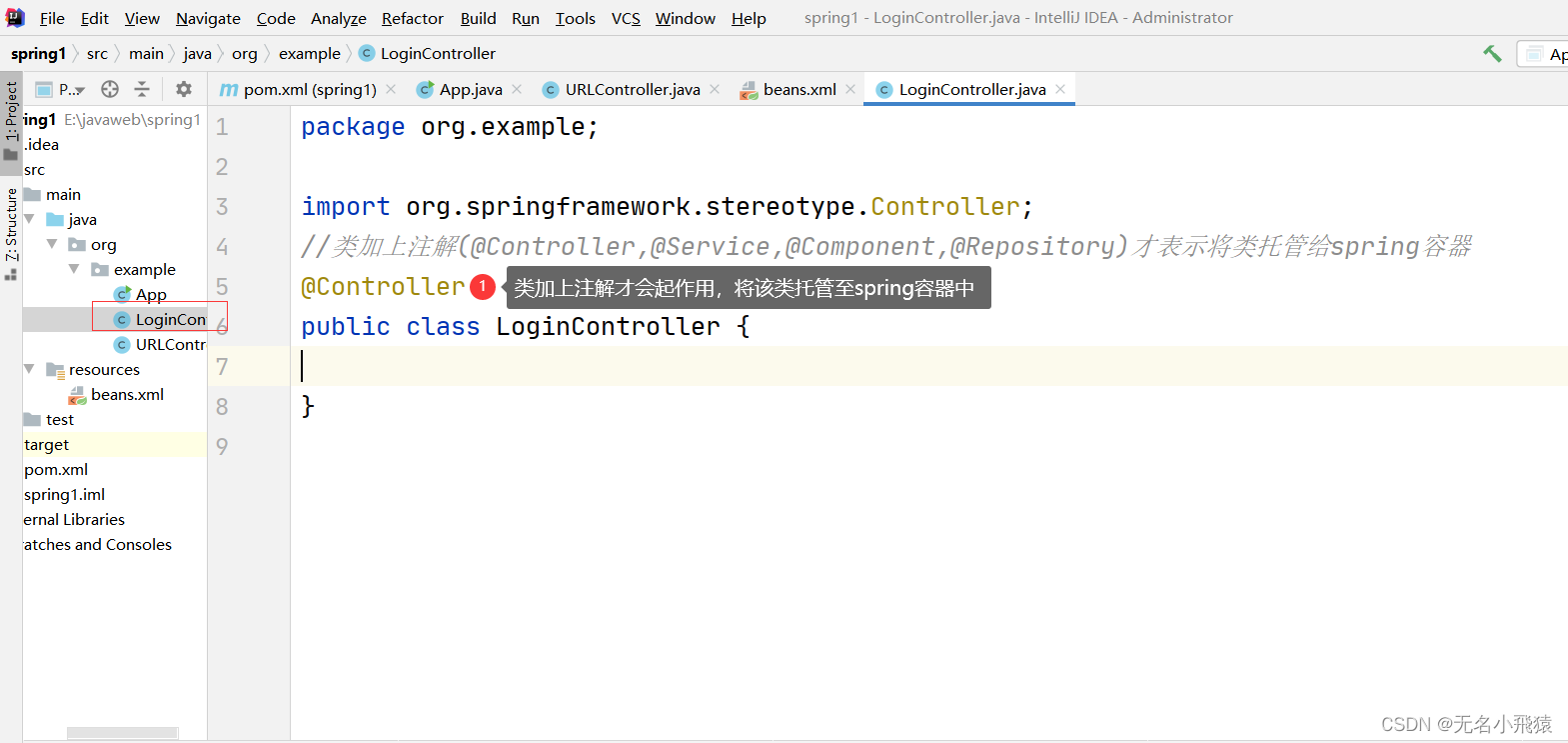
Task: Open the Tools menu
Action: 576,18
